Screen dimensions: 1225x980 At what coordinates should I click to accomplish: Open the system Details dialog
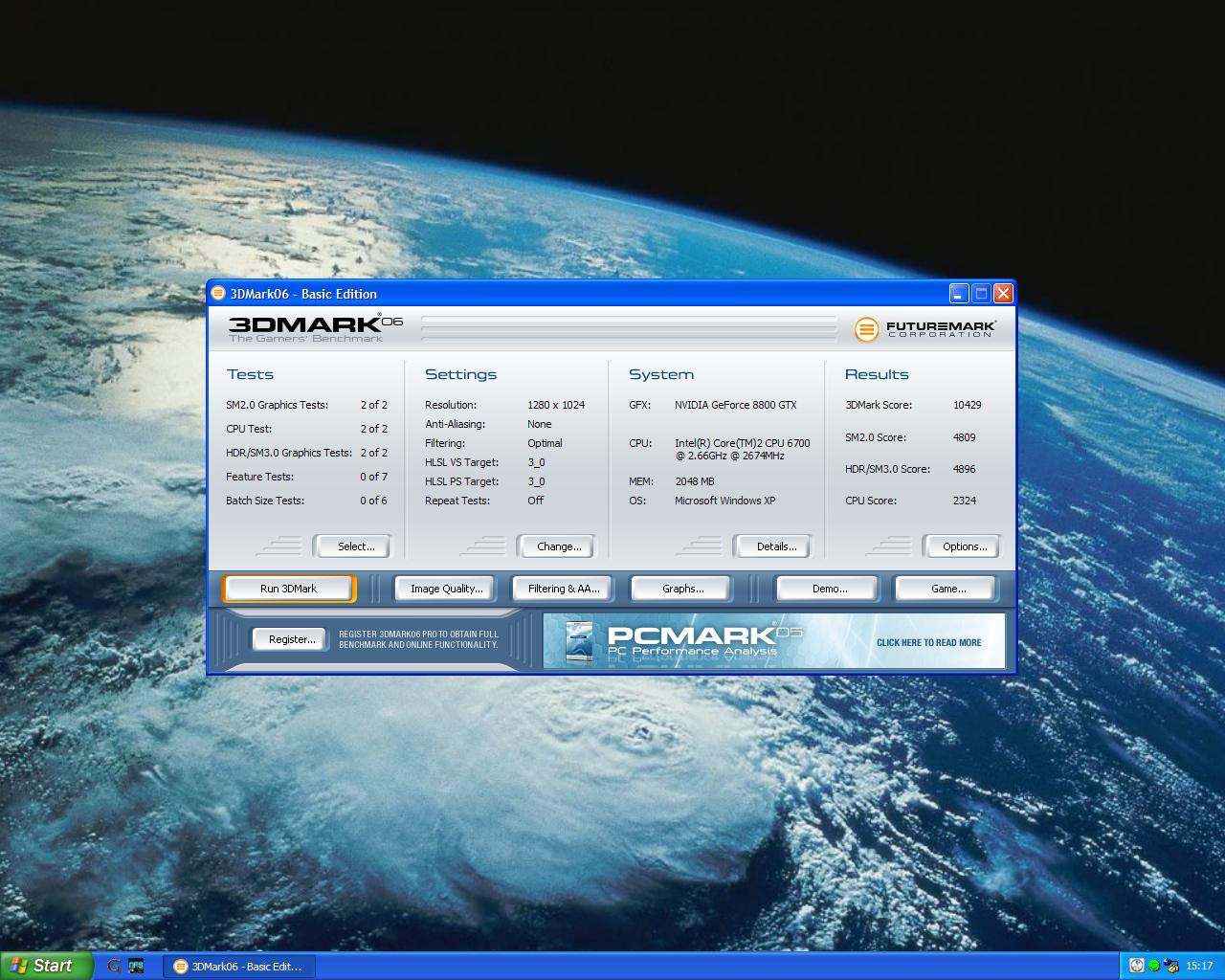pyautogui.click(x=772, y=546)
